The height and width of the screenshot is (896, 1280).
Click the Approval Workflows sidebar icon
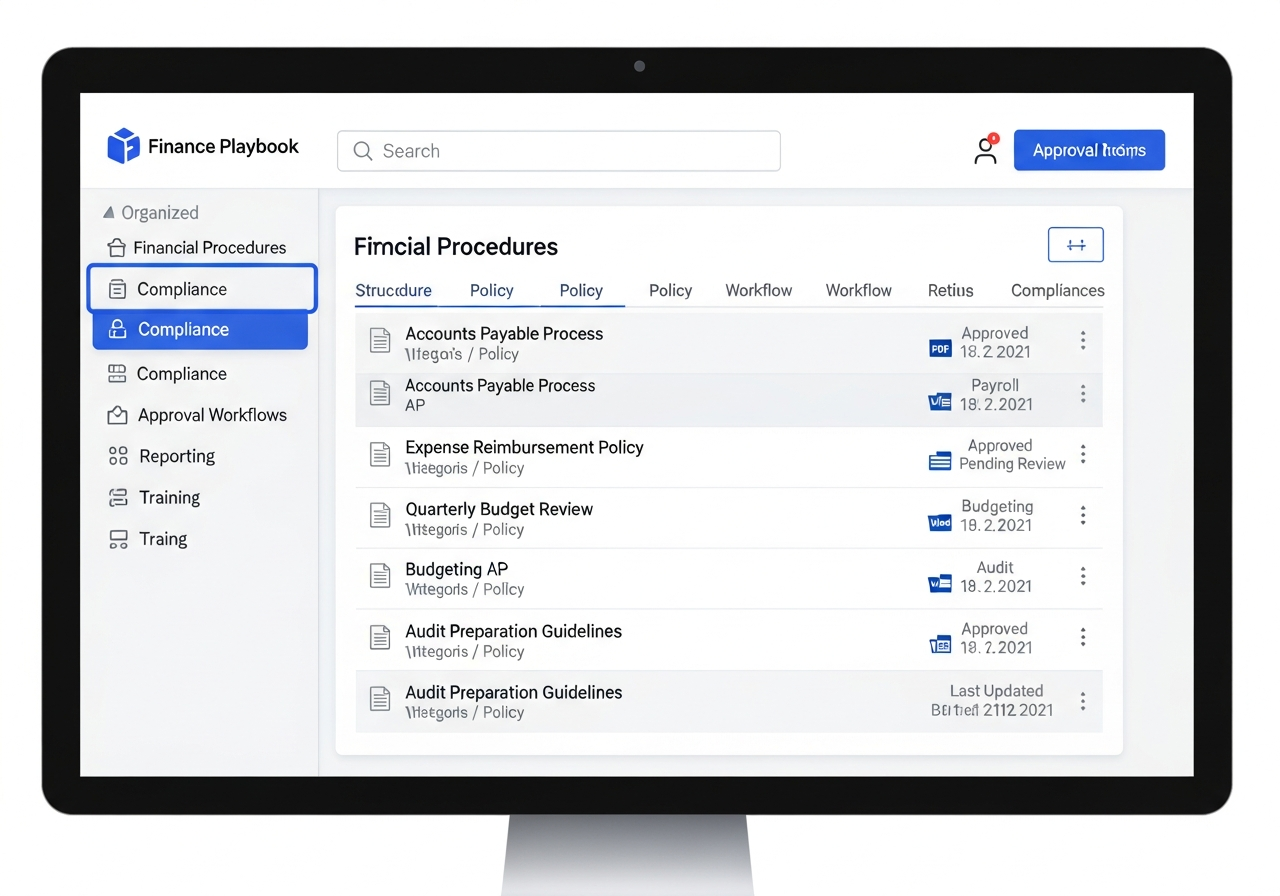118,415
